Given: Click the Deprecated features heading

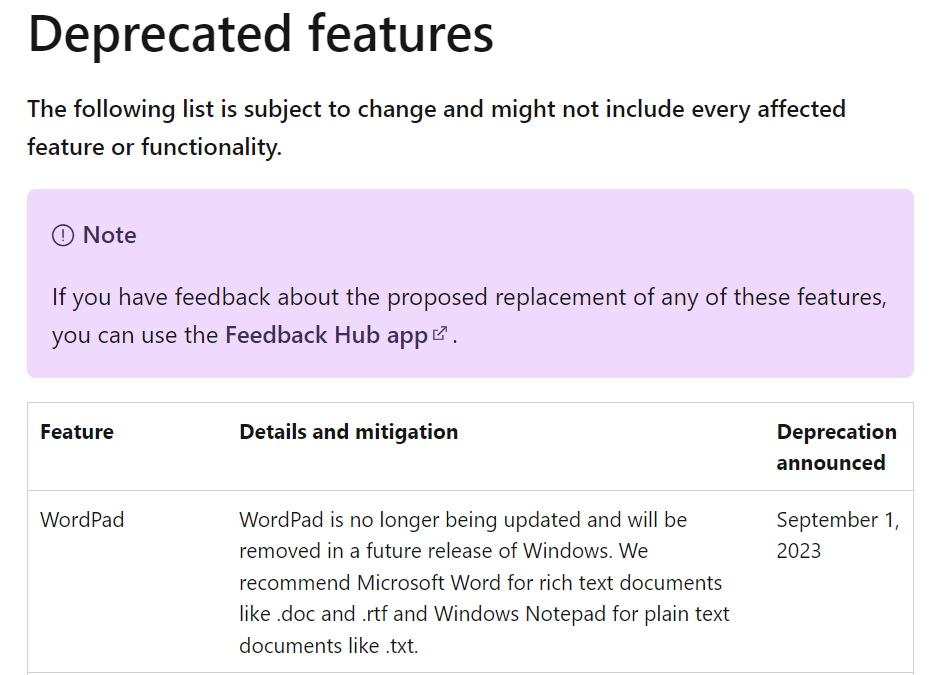Looking at the screenshot, I should [261, 34].
